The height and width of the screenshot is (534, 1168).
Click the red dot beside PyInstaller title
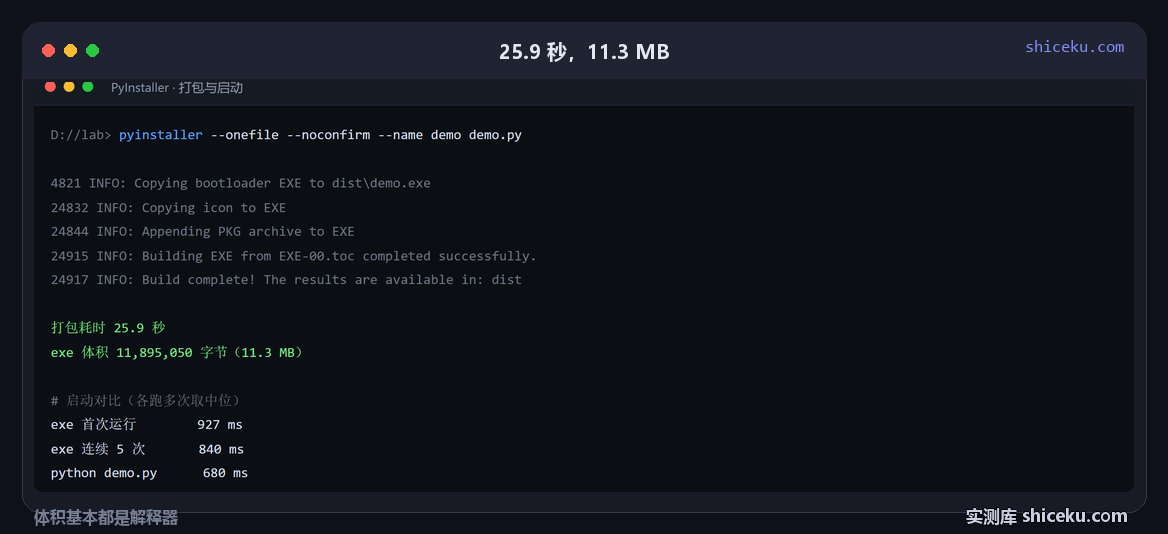51,86
